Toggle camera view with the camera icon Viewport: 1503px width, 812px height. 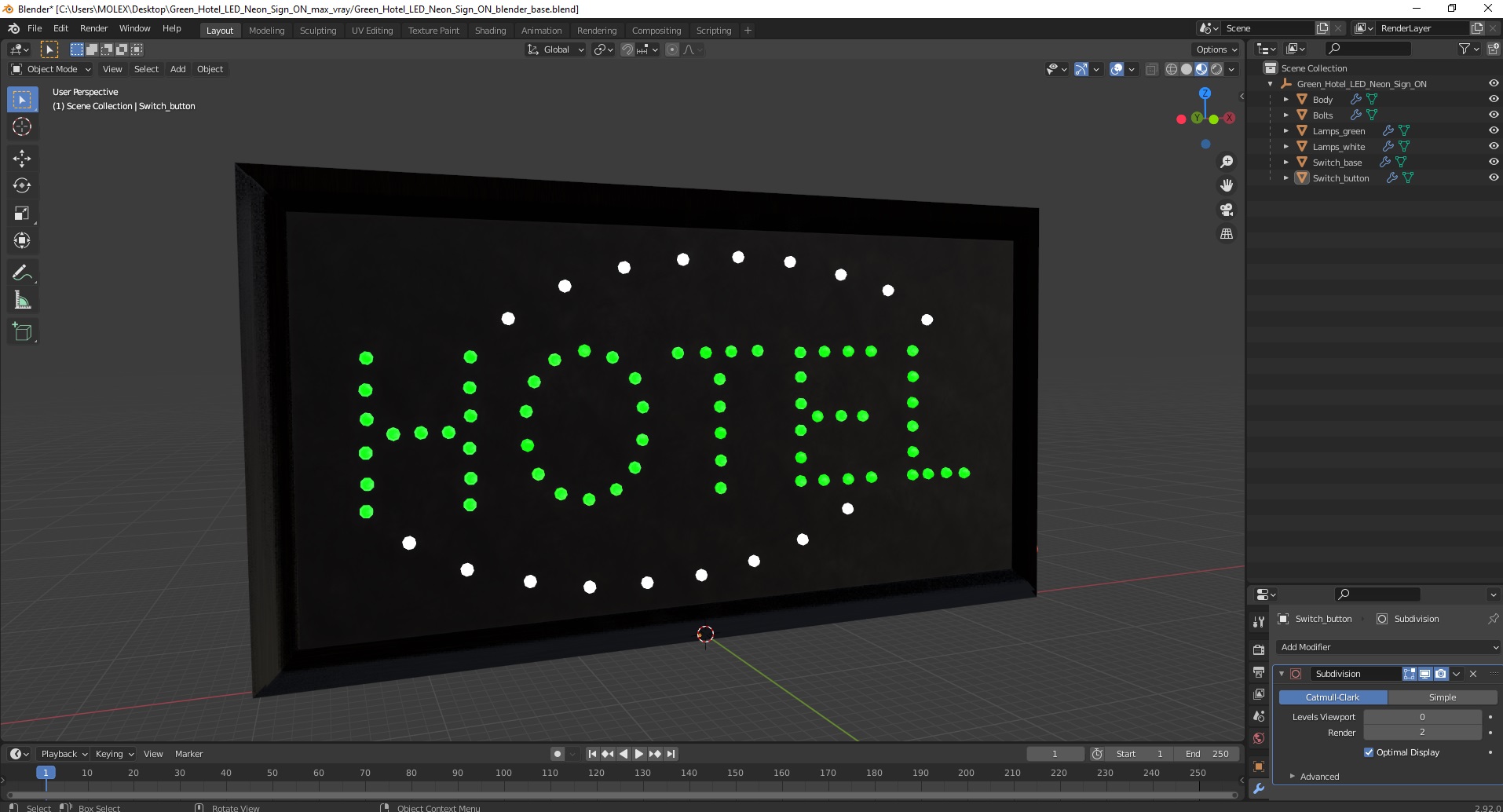point(1226,210)
